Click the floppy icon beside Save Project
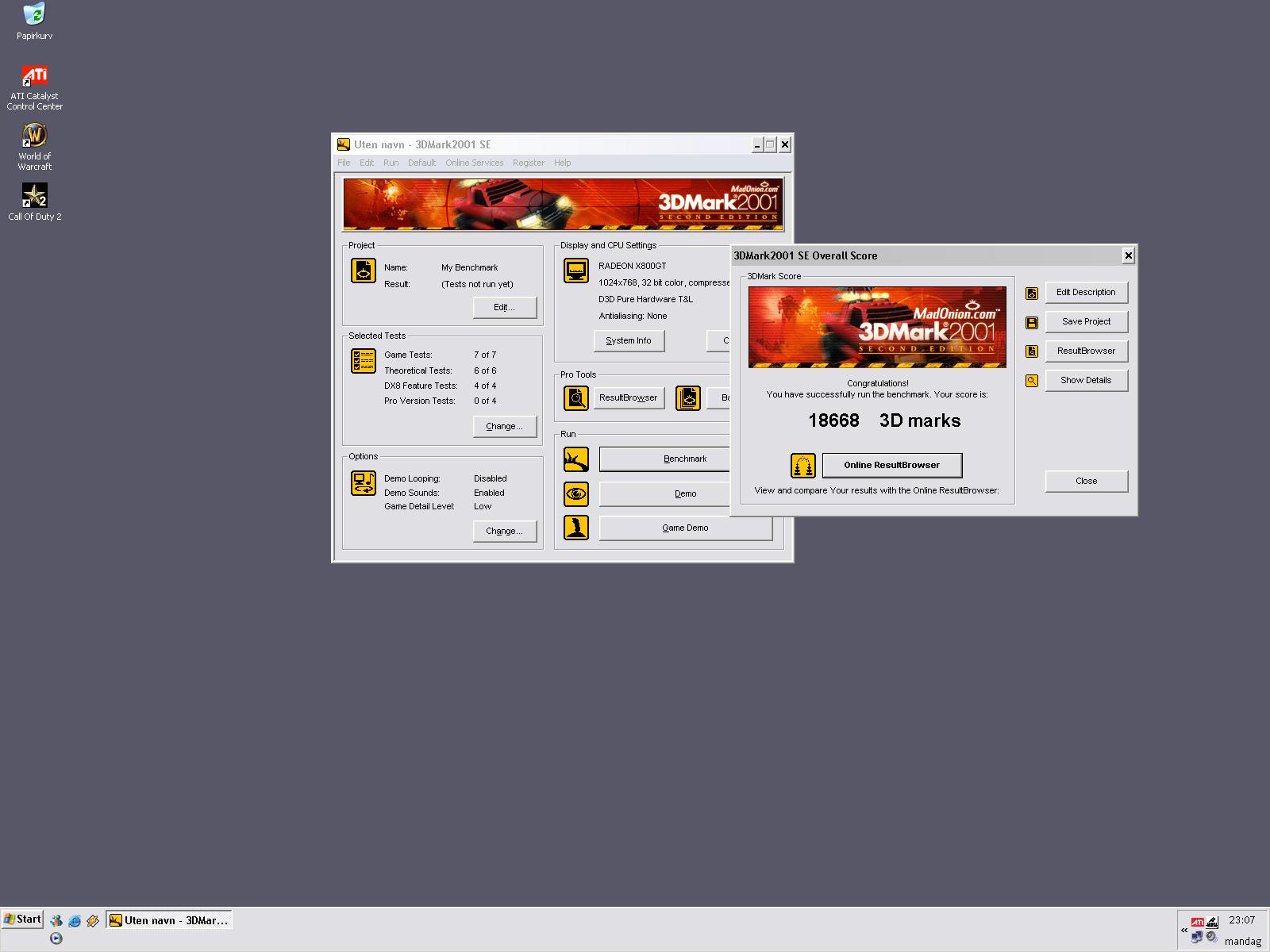Screen dimensions: 1270x952 (1032, 323)
